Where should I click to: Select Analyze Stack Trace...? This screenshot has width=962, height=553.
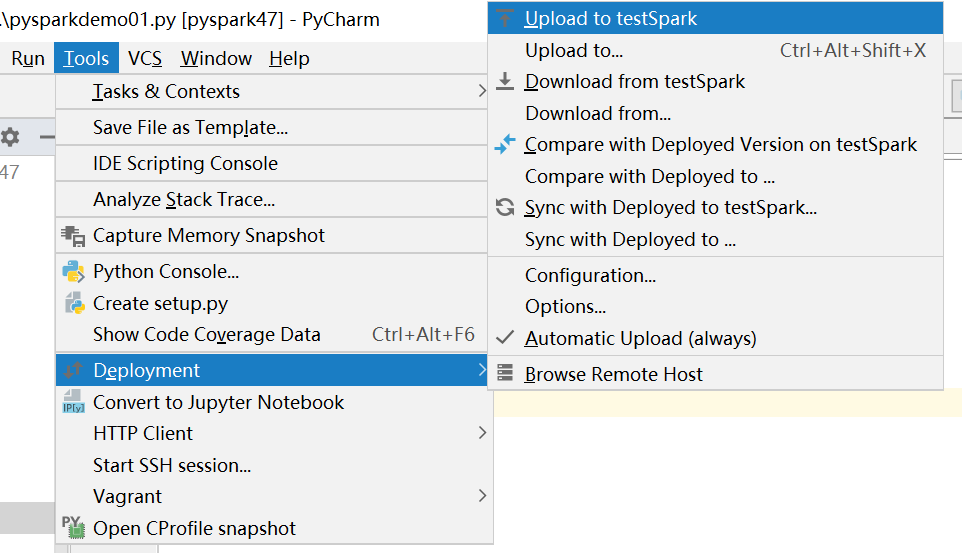pos(272,199)
